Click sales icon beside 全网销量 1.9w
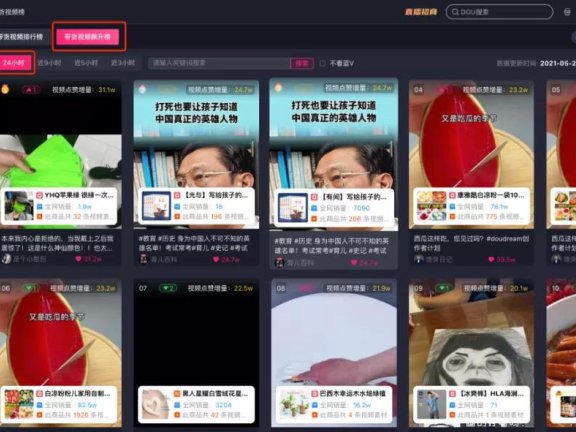576x432 pixels. pyautogui.click(x=39, y=207)
